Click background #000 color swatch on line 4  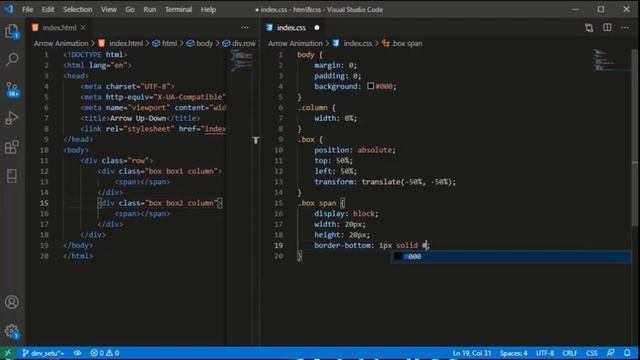click(x=370, y=86)
